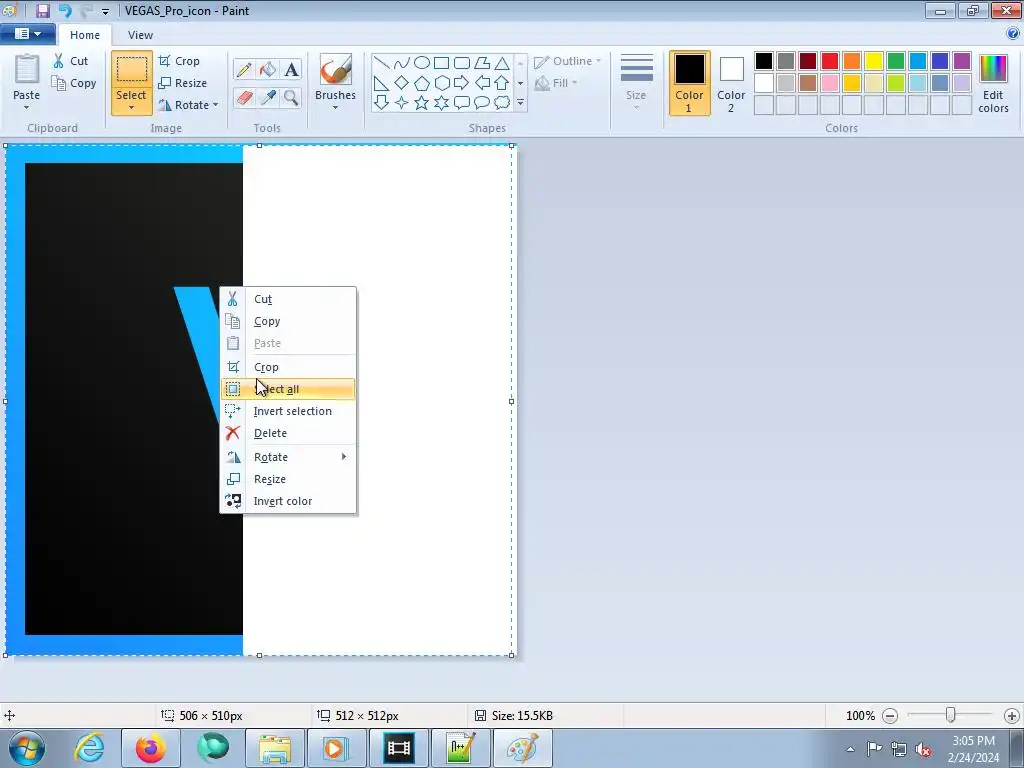Choose the Curve shape
The height and width of the screenshot is (768, 1024).
click(x=402, y=63)
